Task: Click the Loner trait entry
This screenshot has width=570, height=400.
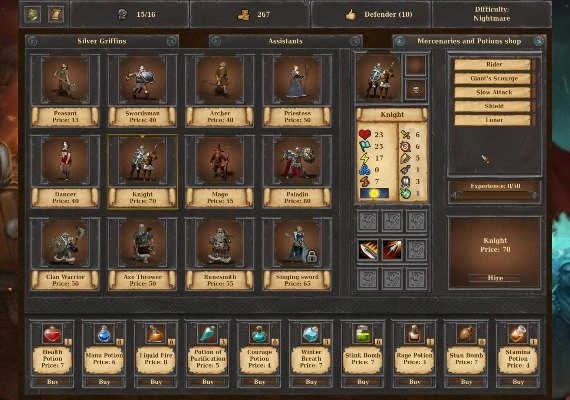Action: point(494,120)
